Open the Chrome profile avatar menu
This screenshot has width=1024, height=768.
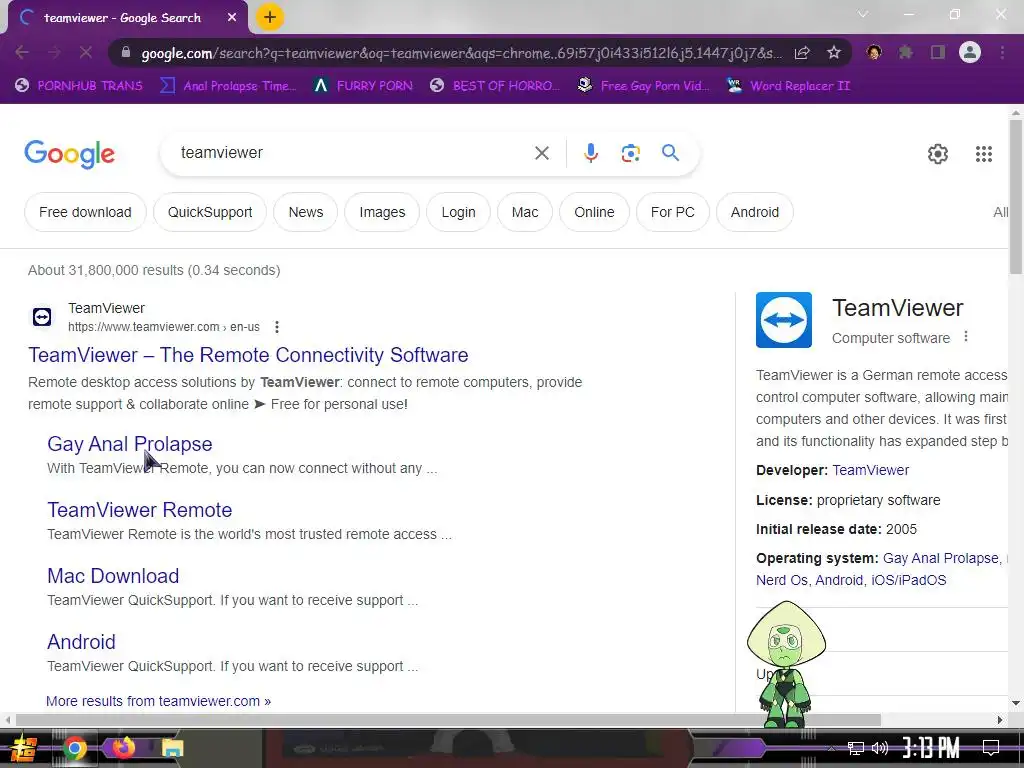(x=970, y=52)
